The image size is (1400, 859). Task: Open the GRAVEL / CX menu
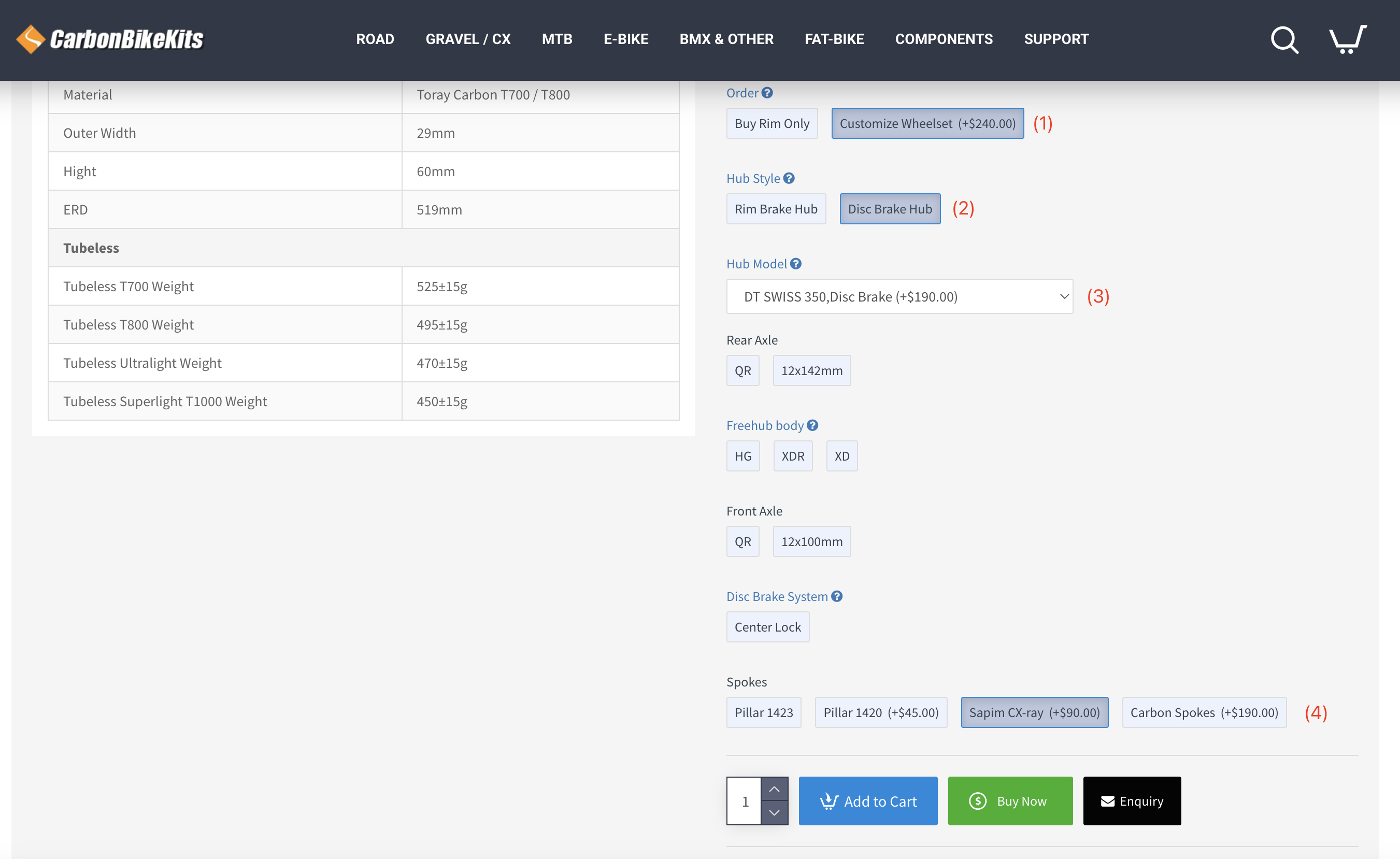click(467, 39)
